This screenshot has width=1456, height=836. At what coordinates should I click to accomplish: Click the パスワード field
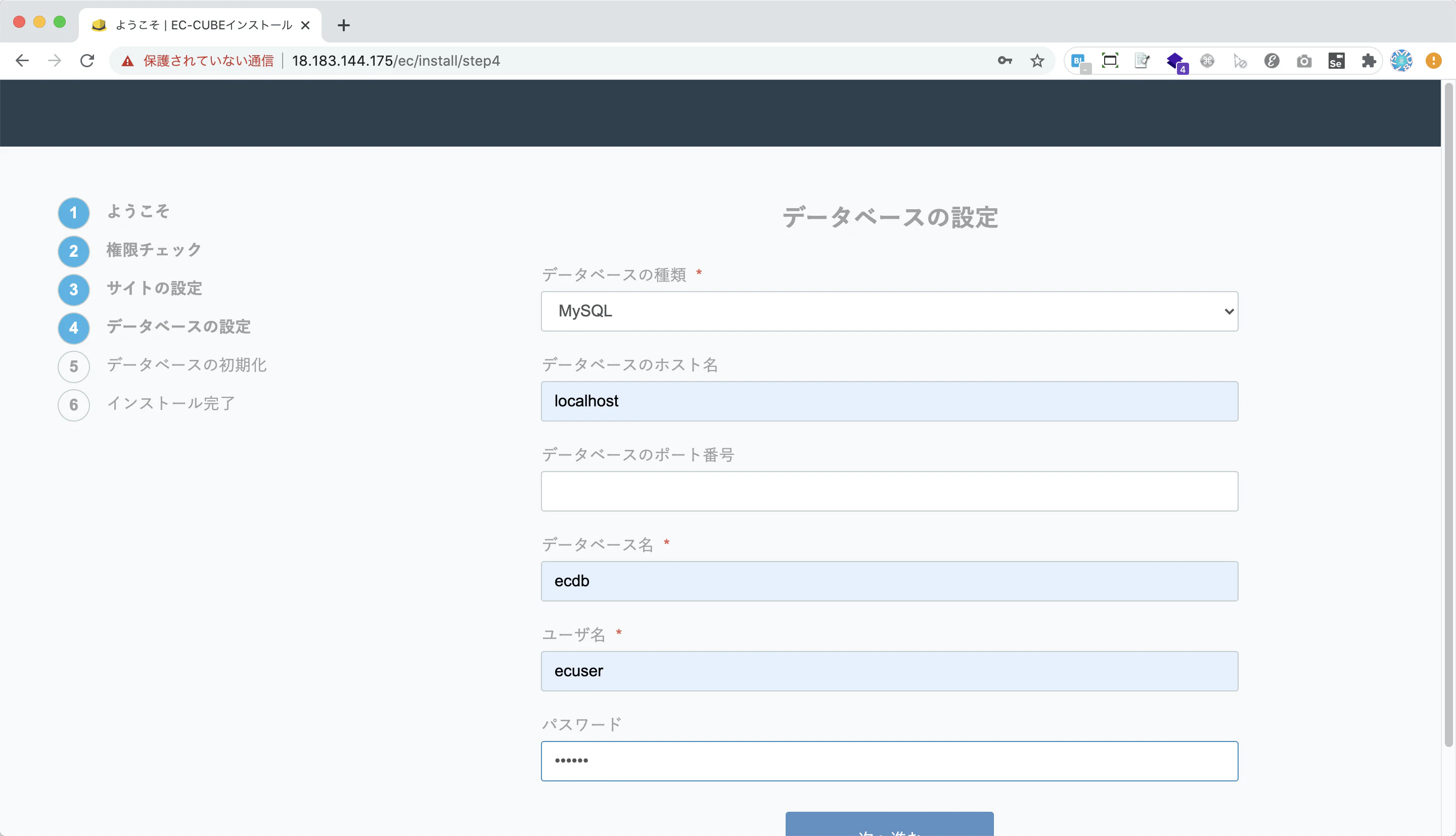coord(889,761)
